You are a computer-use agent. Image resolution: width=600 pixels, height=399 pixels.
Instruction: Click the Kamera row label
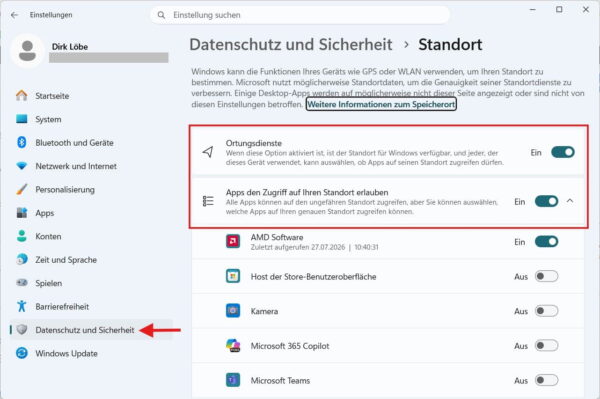click(264, 311)
